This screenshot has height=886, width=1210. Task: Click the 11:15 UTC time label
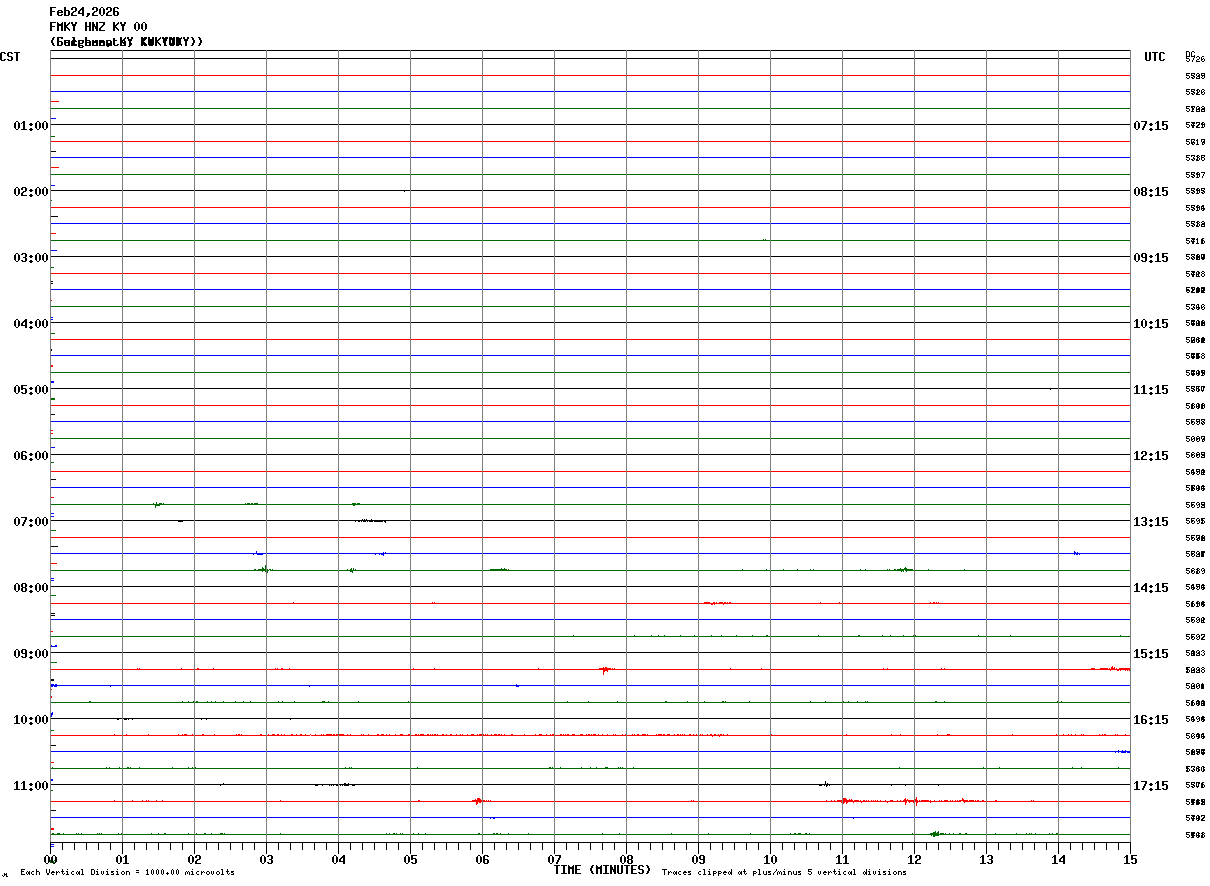1151,389
